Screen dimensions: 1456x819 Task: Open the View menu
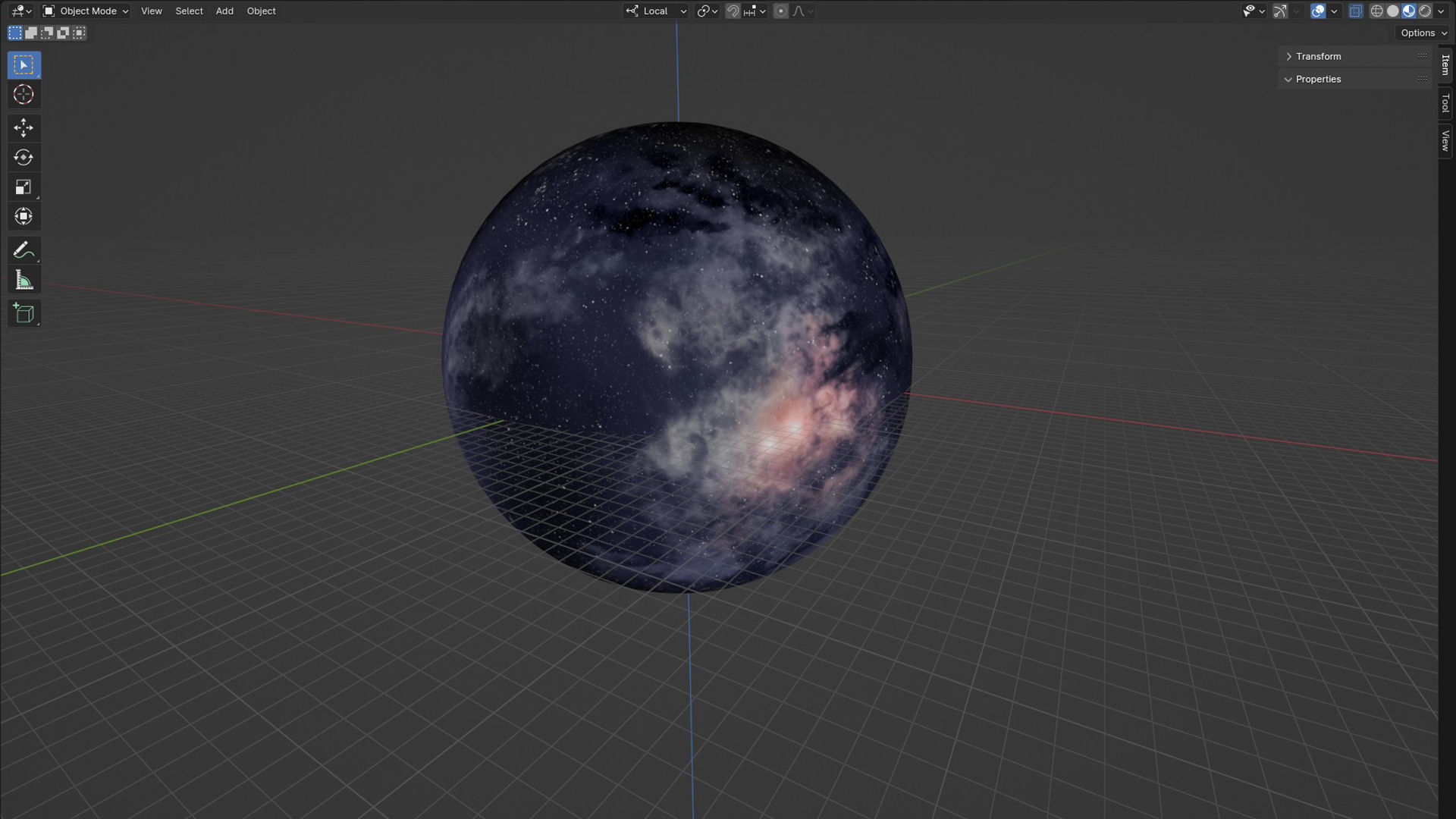pyautogui.click(x=152, y=11)
